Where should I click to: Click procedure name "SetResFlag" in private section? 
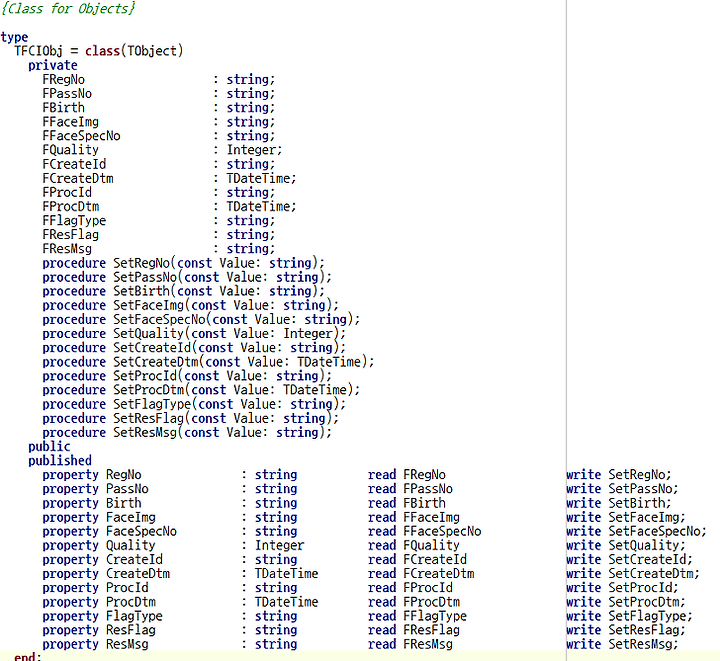tap(149, 419)
